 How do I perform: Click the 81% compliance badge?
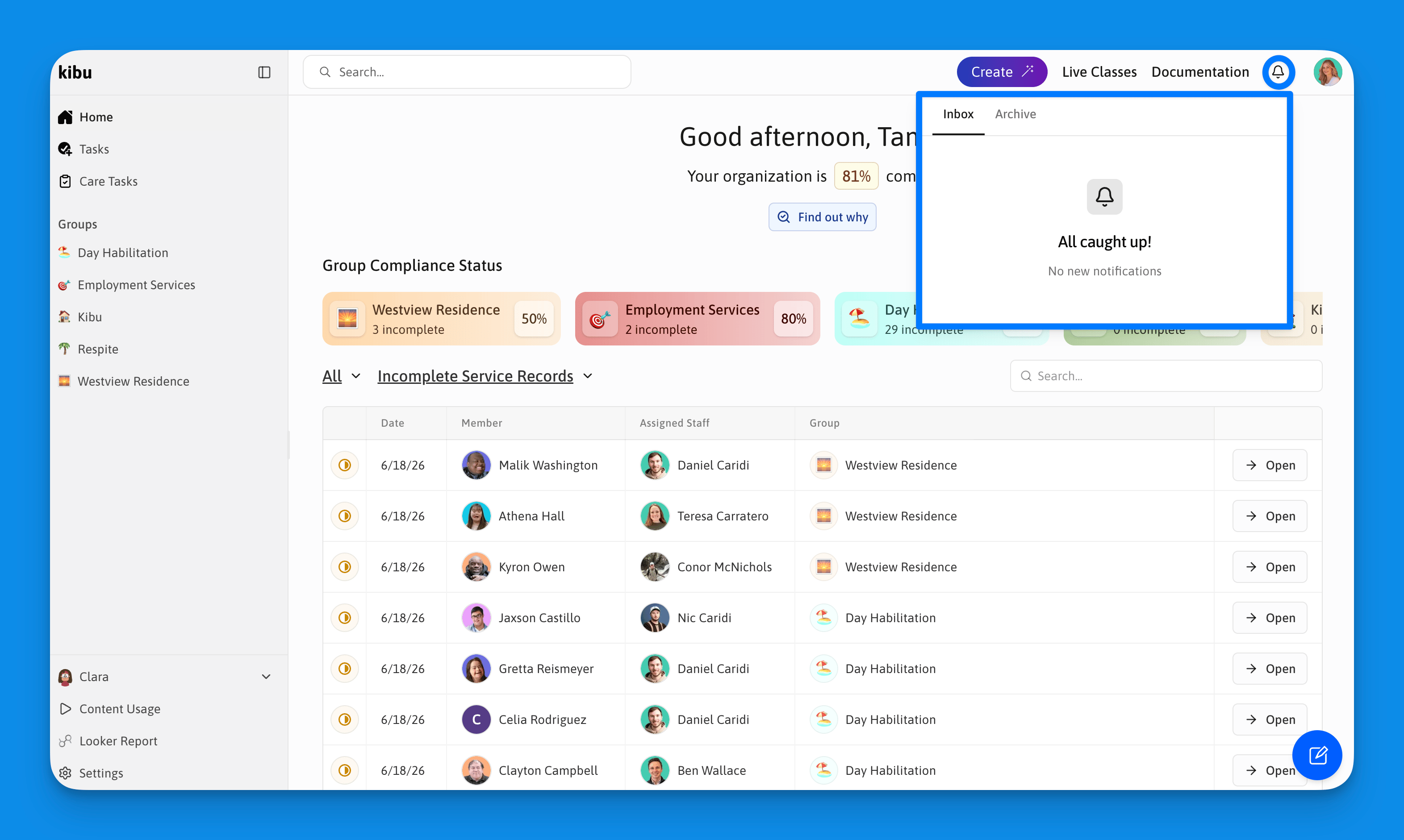tap(856, 176)
